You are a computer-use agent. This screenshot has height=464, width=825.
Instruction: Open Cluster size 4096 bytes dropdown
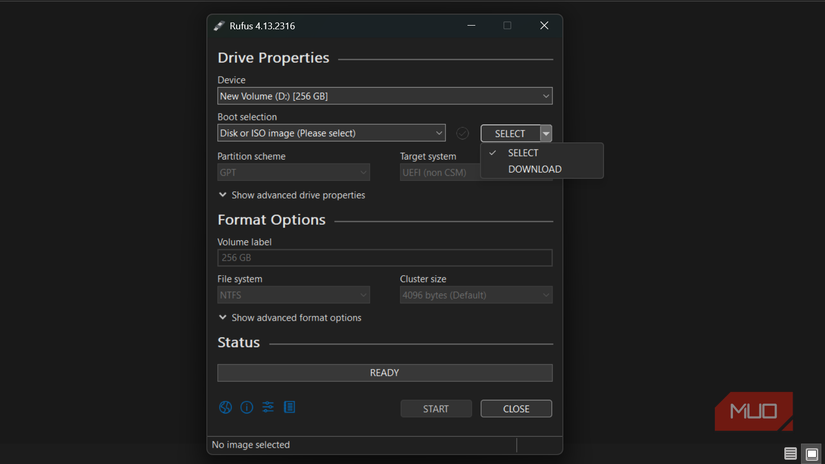(x=476, y=295)
